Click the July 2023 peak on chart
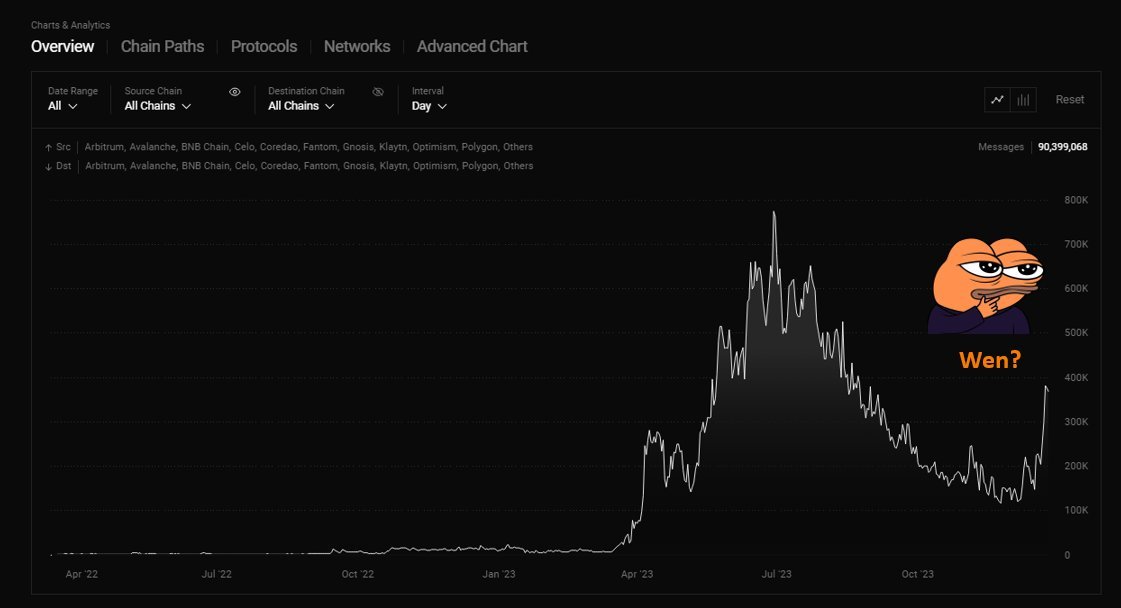The height and width of the screenshot is (608, 1121). coord(774,213)
